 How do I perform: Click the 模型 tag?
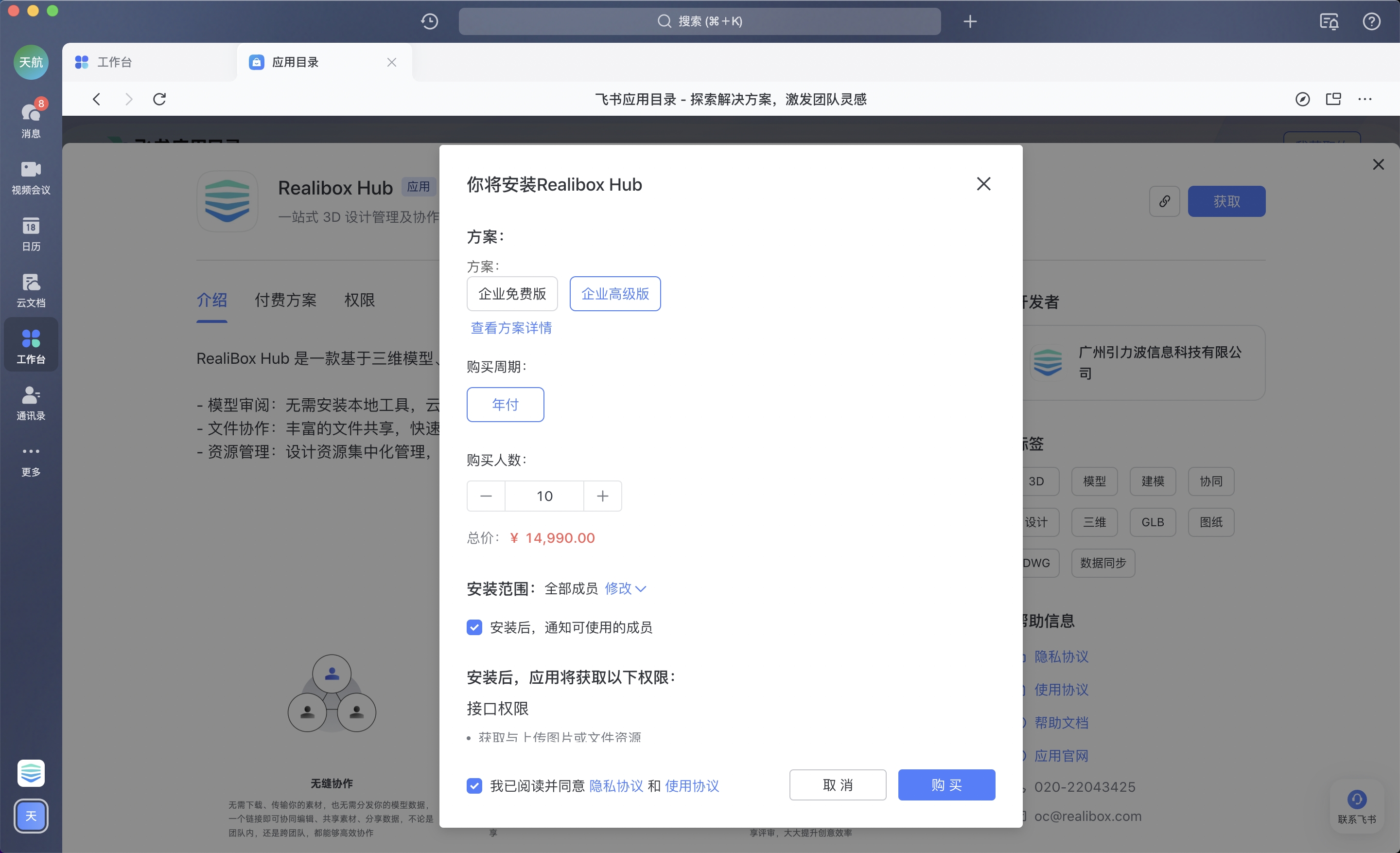point(1094,481)
